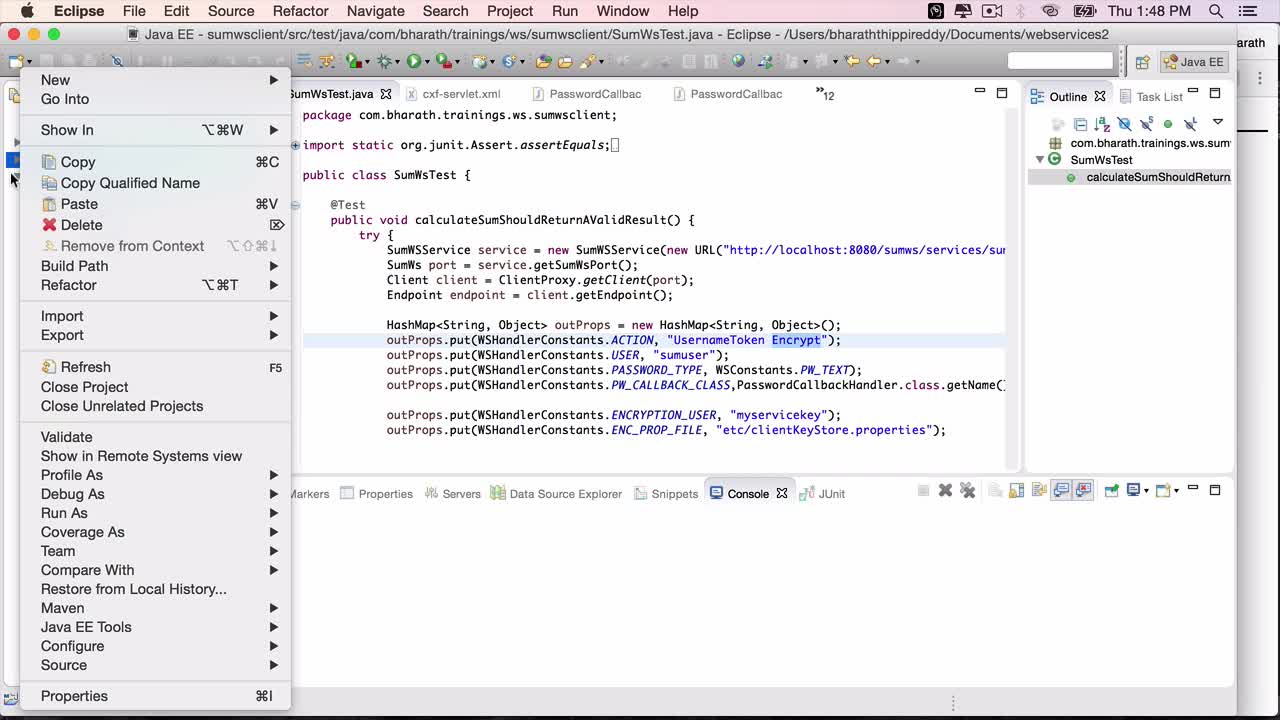Open hidden editor tabs list »12
Image resolution: width=1280 pixels, height=720 pixels.
point(825,94)
